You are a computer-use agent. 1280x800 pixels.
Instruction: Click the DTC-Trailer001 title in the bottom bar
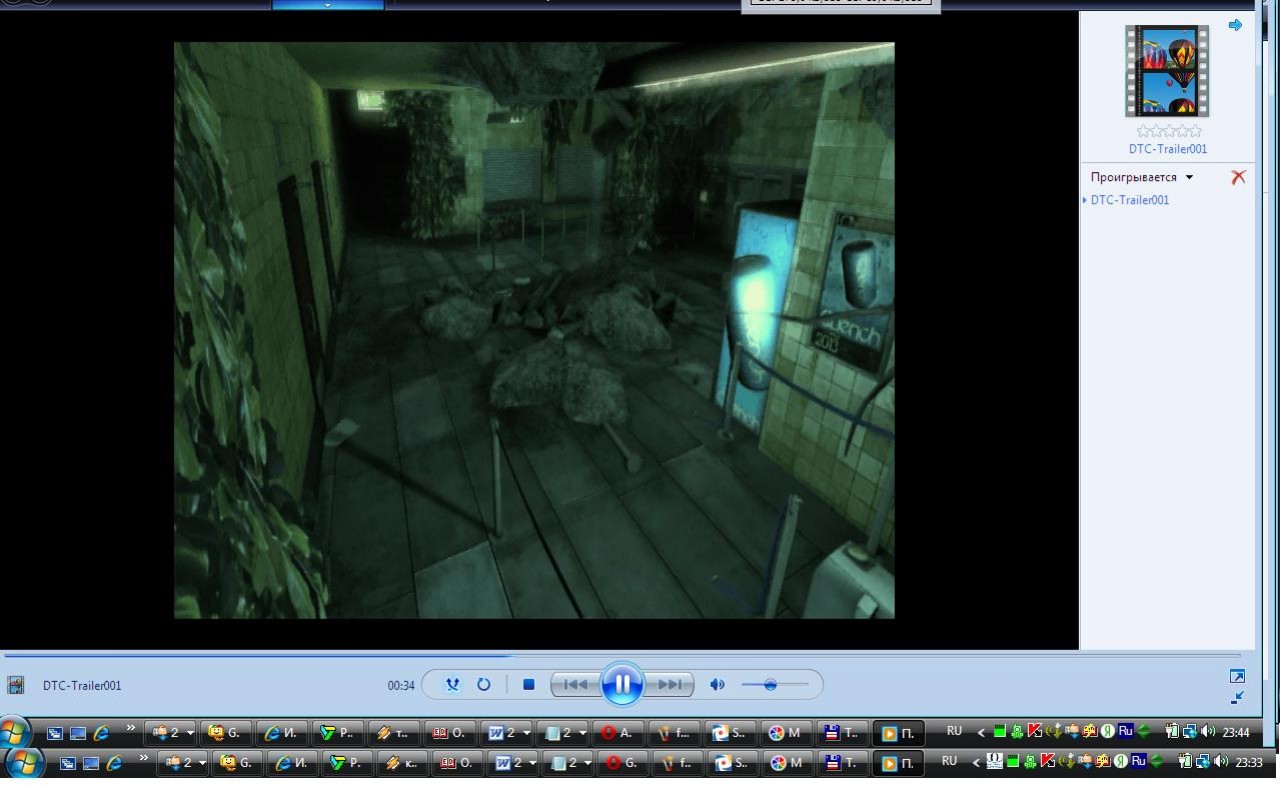click(82, 686)
